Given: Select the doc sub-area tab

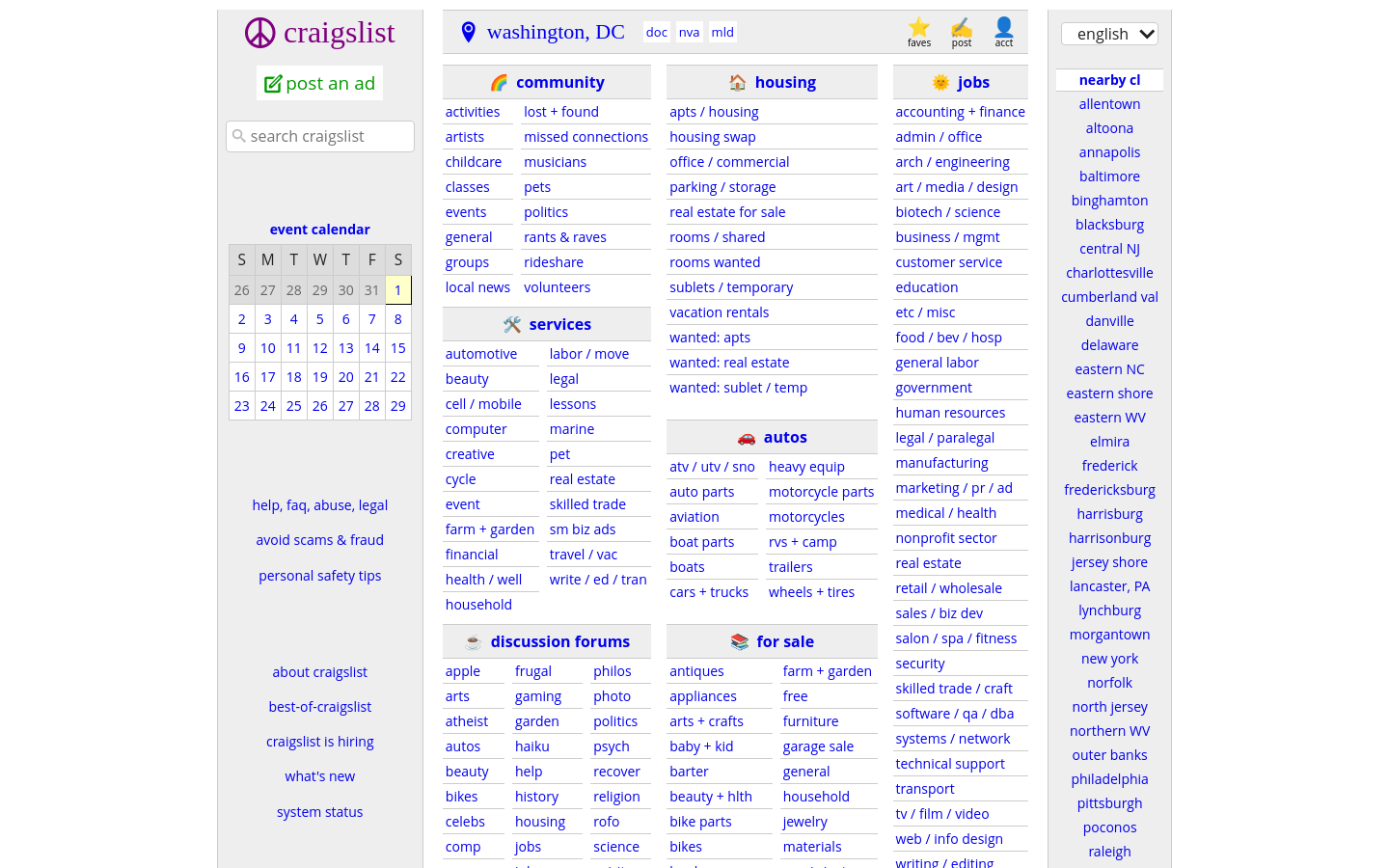Looking at the screenshot, I should coord(657,32).
